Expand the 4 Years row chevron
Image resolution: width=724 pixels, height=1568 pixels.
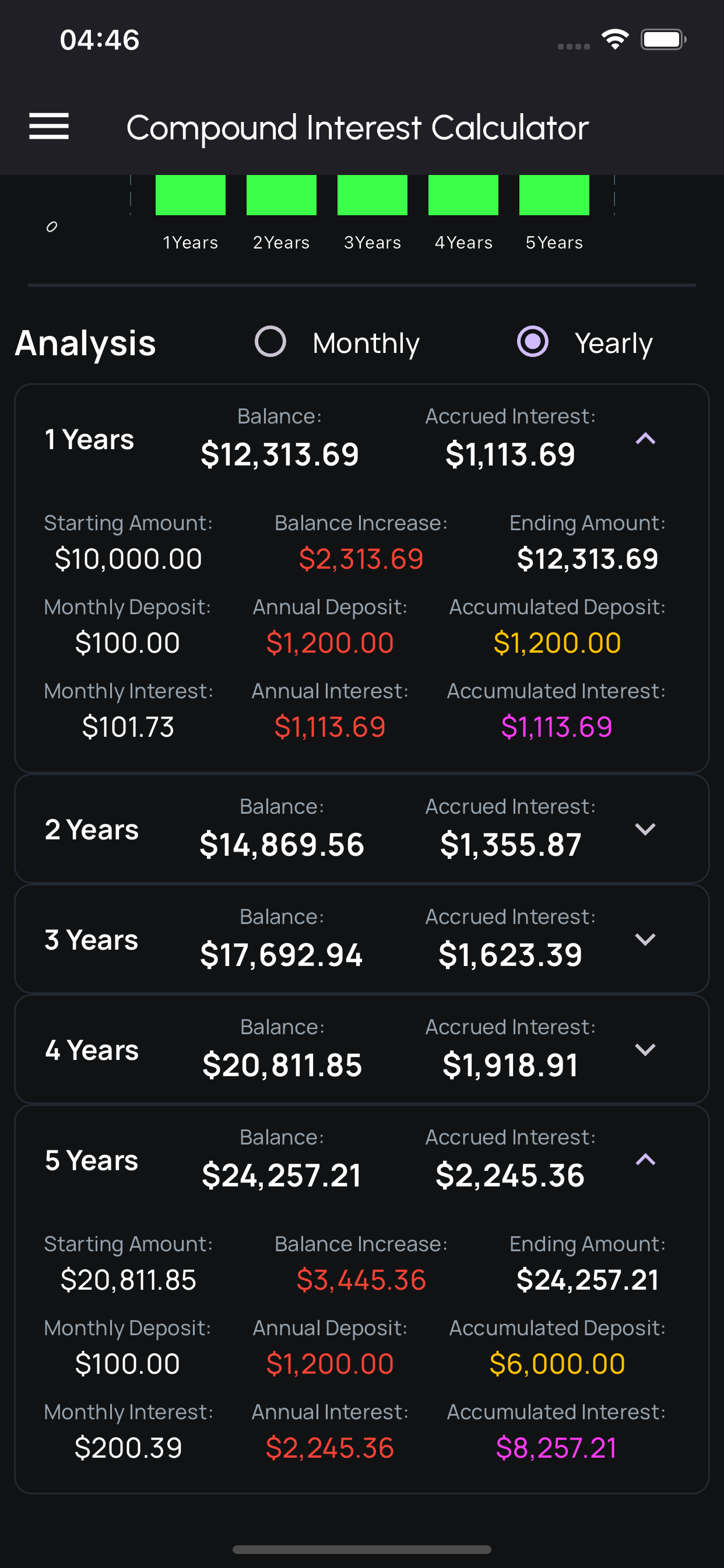click(x=645, y=1049)
